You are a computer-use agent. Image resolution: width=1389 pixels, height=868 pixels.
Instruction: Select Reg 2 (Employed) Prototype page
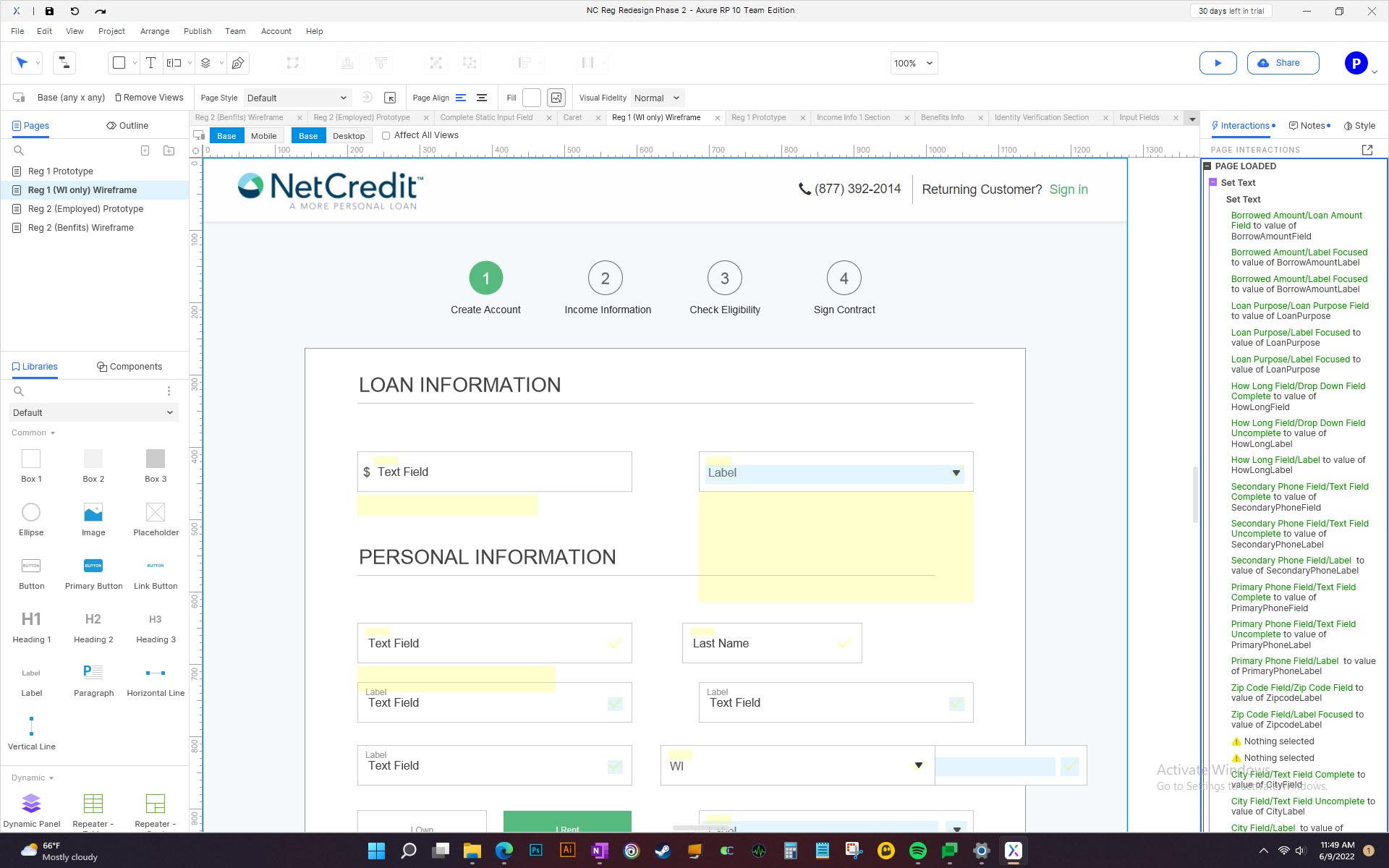85,209
